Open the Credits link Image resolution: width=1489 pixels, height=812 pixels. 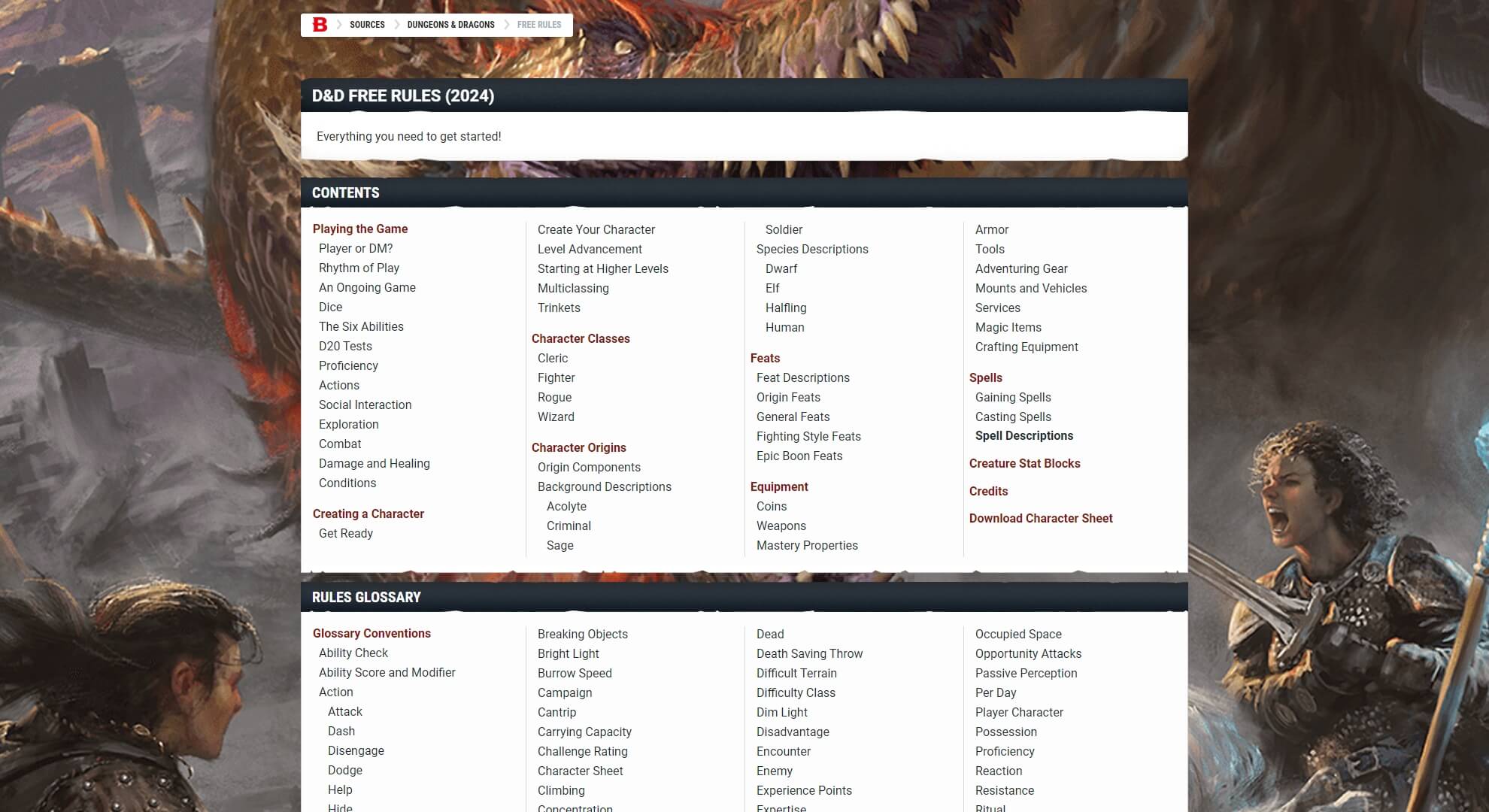(x=988, y=491)
